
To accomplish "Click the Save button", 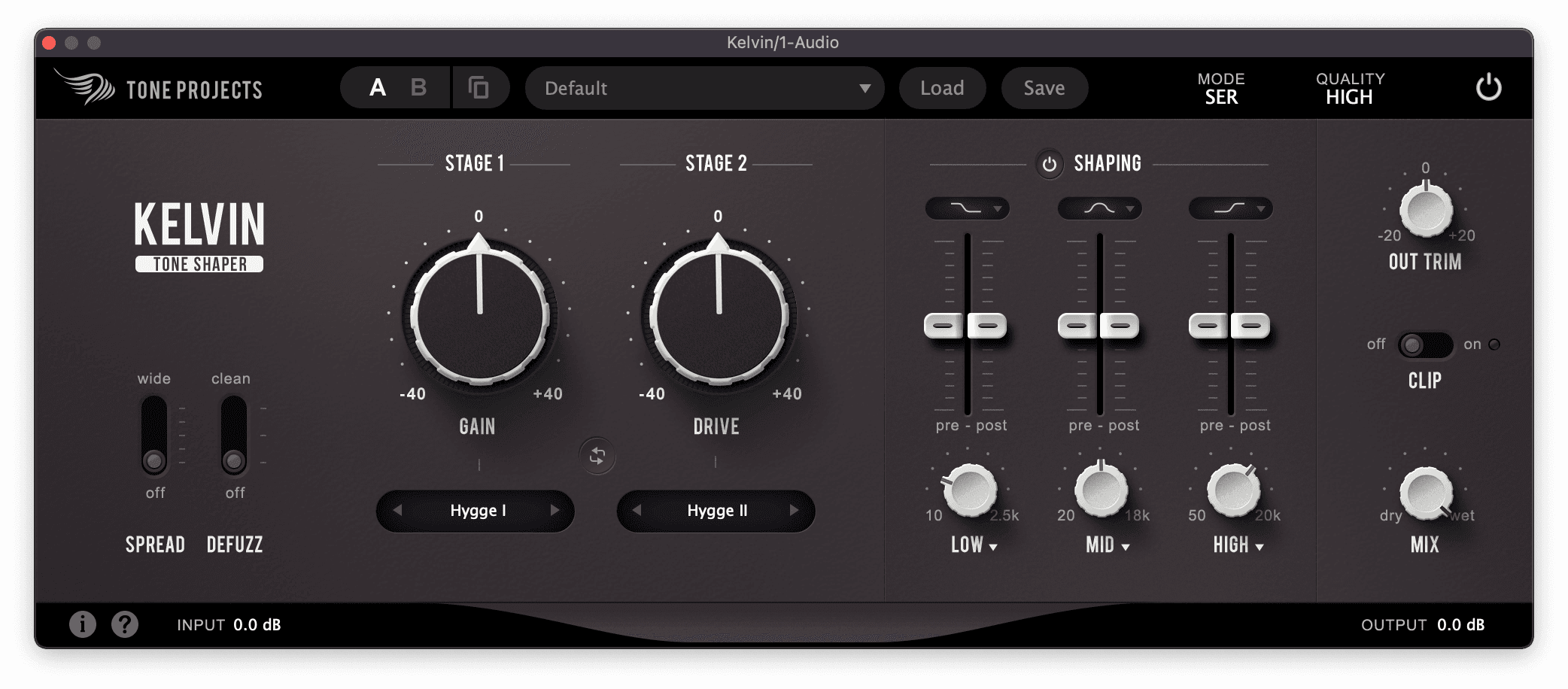I will pos(1044,88).
